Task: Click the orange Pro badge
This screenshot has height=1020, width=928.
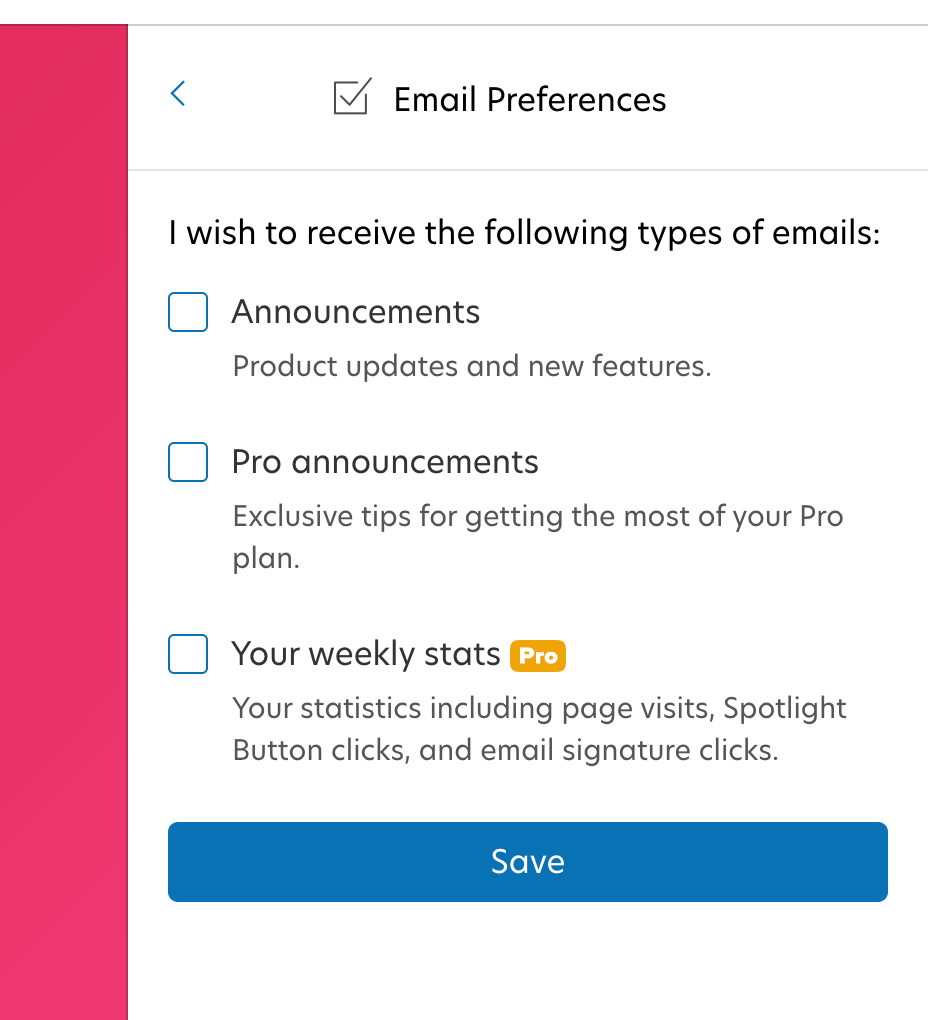Action: click(x=538, y=656)
